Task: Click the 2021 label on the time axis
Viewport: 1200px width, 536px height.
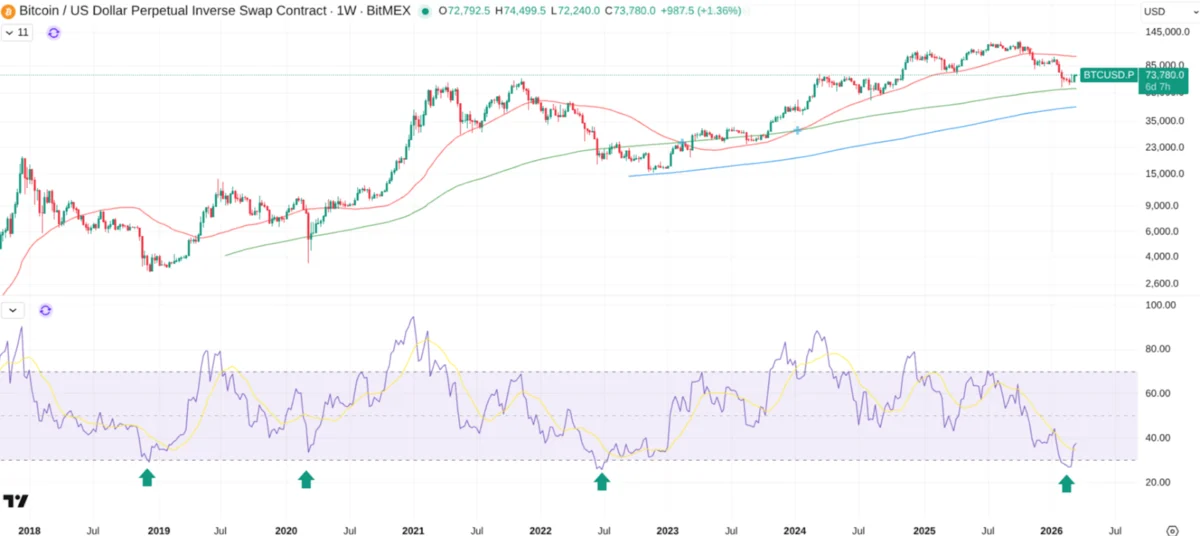Action: (x=414, y=530)
